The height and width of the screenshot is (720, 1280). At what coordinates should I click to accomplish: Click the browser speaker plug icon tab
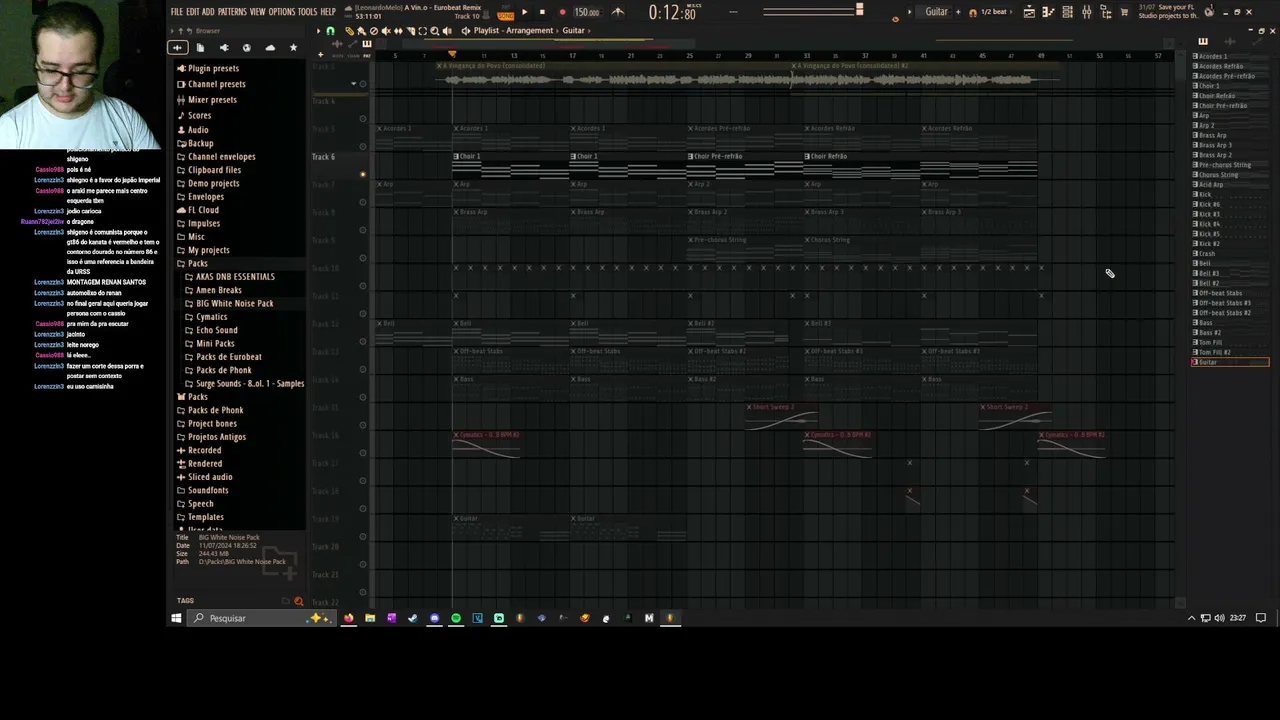click(223, 48)
